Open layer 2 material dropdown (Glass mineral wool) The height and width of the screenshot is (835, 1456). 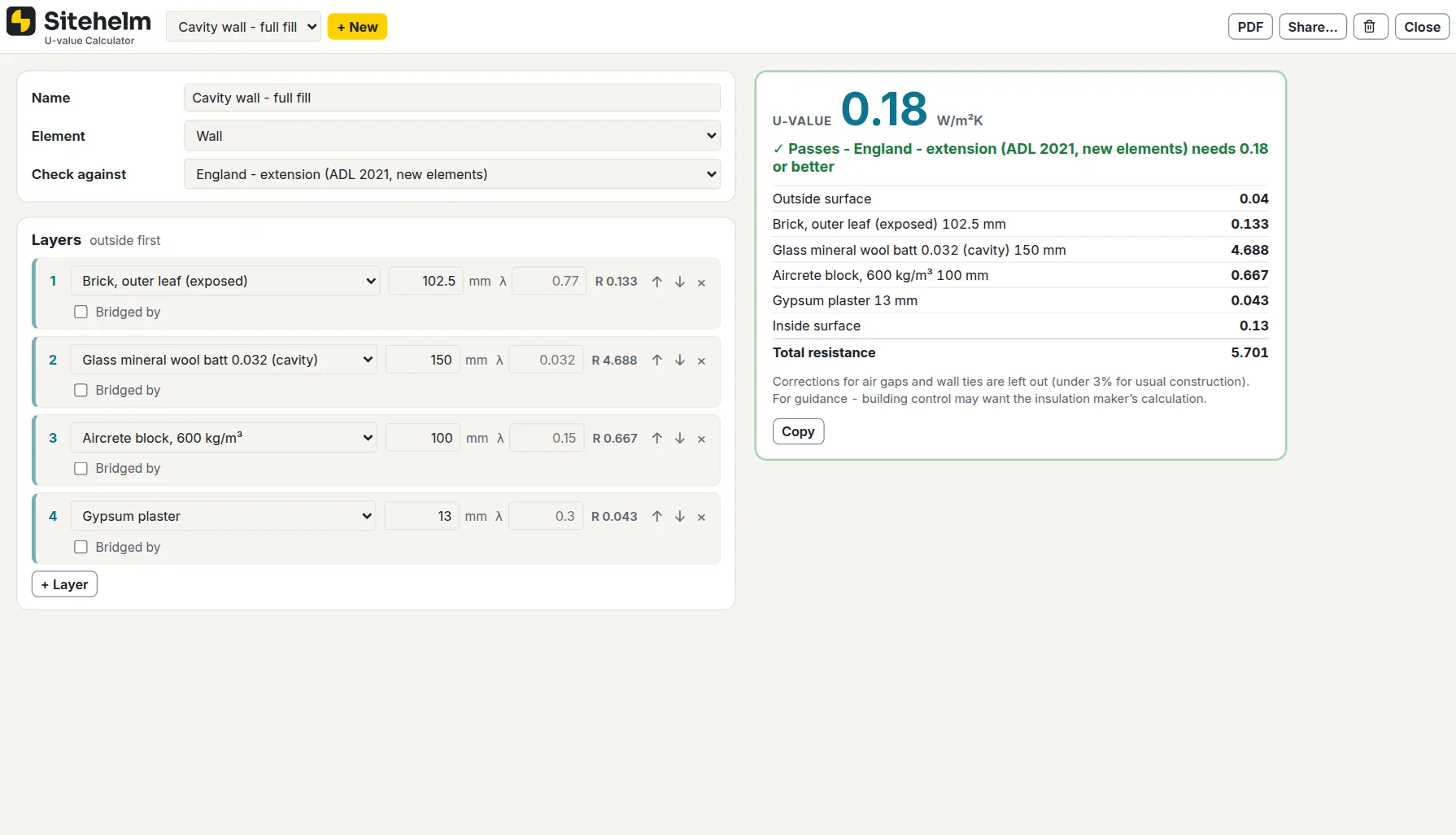[x=224, y=360]
